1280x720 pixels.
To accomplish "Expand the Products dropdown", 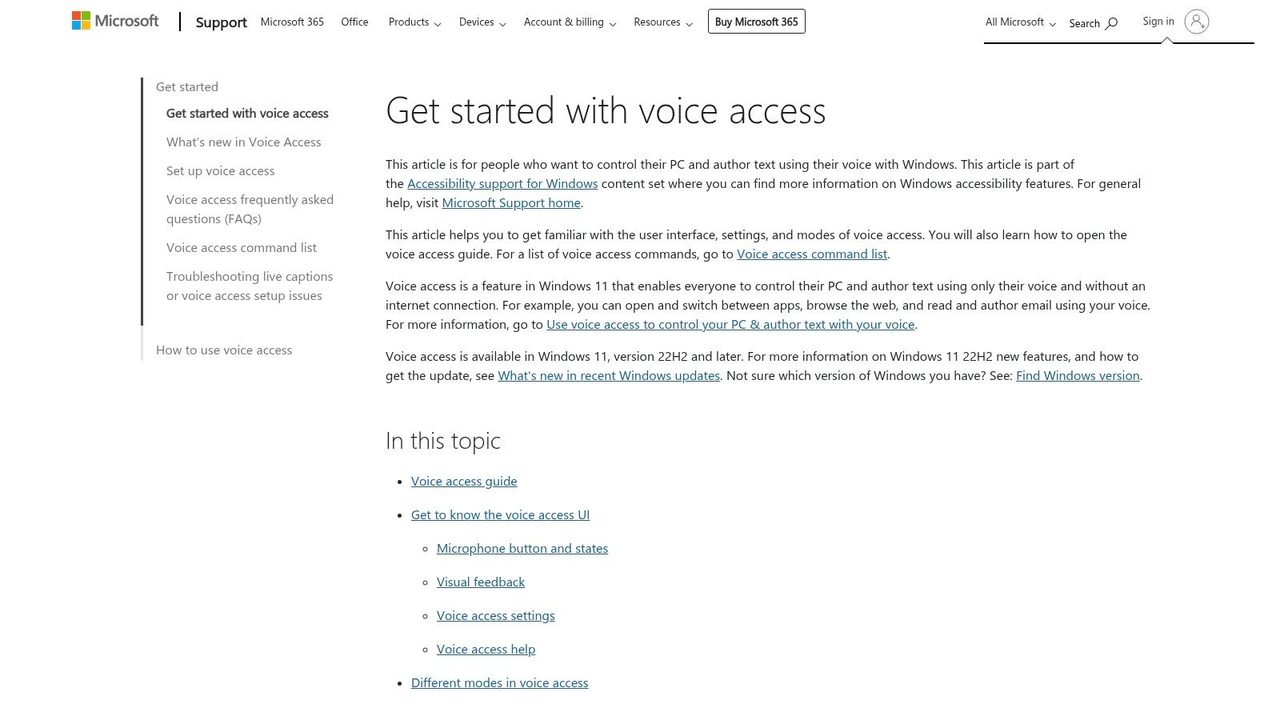I will pyautogui.click(x=414, y=22).
